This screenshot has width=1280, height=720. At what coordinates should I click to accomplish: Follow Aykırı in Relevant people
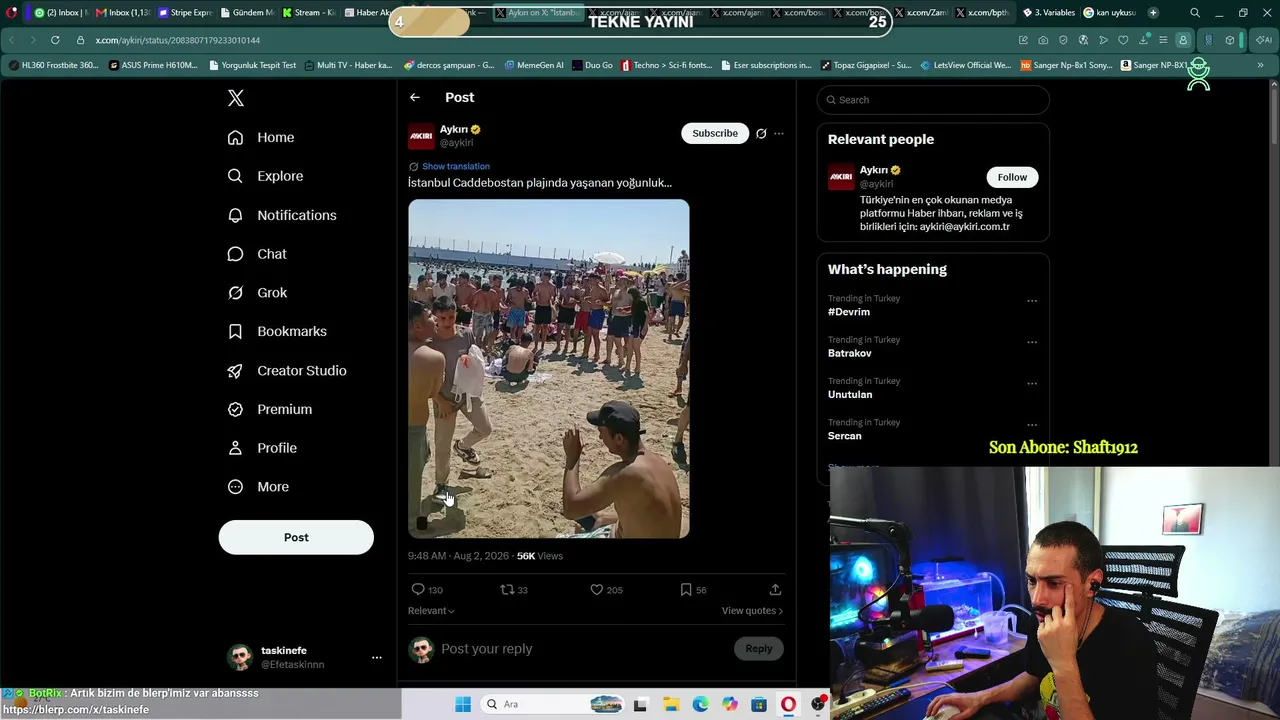pos(1012,177)
